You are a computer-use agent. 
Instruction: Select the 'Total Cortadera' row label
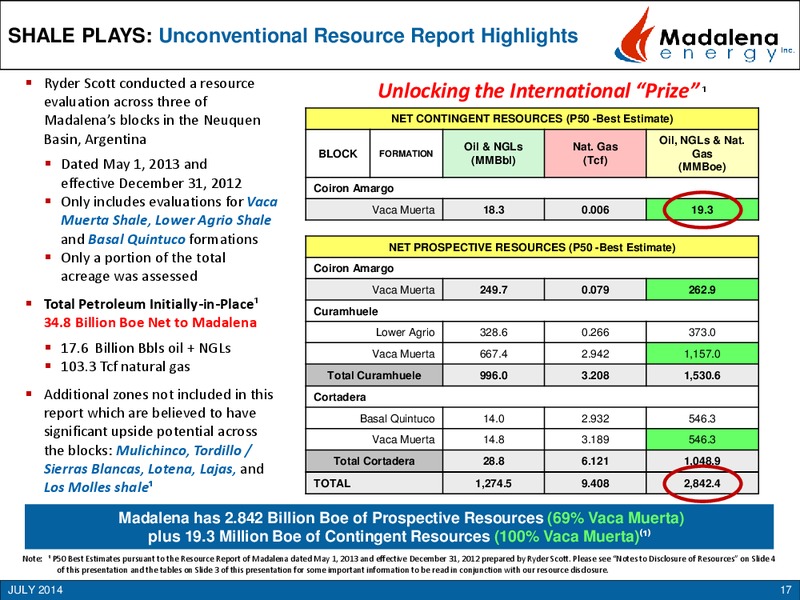click(374, 461)
